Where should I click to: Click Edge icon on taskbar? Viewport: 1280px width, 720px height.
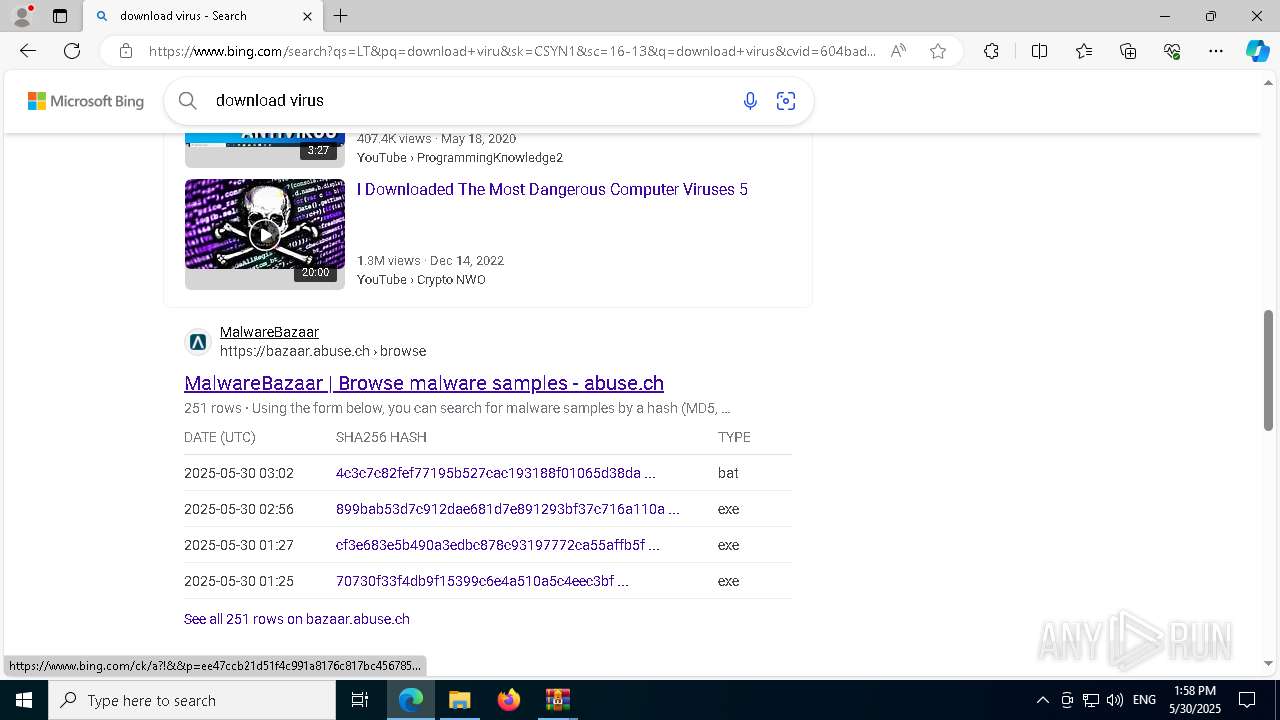(x=411, y=700)
